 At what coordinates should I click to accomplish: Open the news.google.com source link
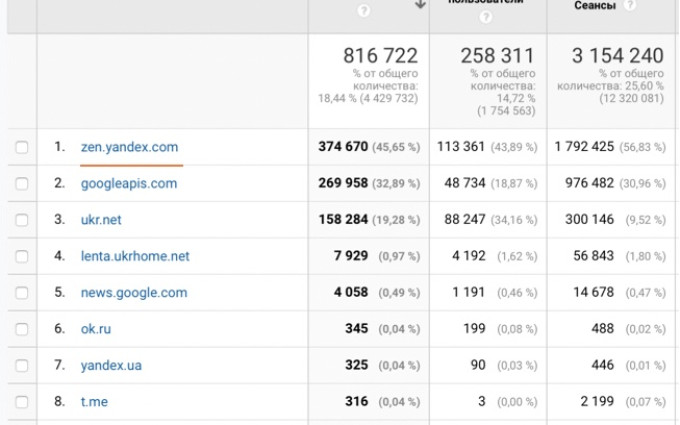(x=134, y=293)
